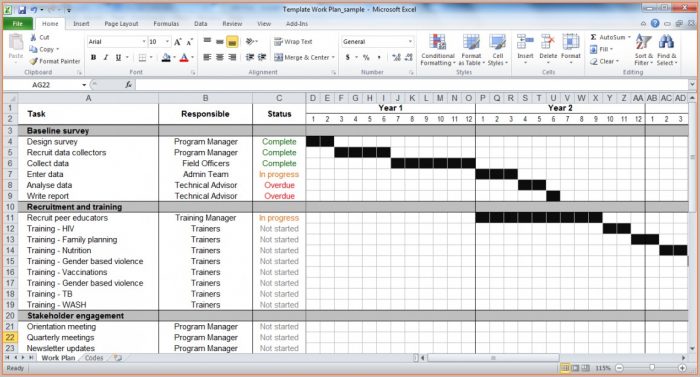Open text Orientation icon
The height and width of the screenshot is (377, 700).
coord(250,42)
